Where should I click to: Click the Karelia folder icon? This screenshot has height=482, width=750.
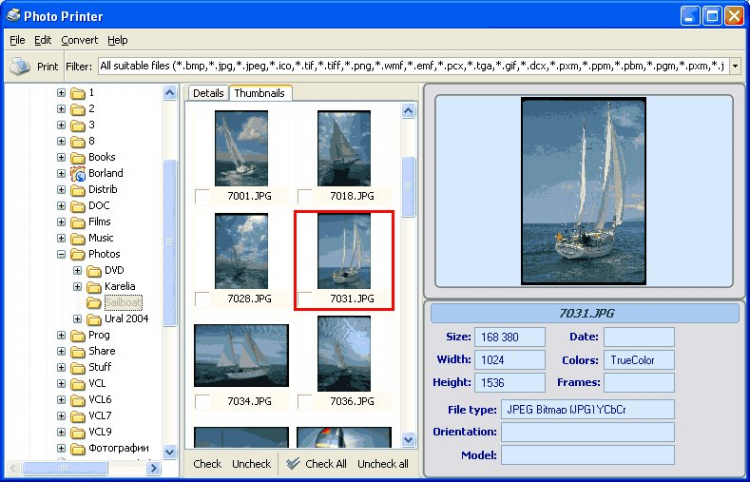click(x=94, y=287)
